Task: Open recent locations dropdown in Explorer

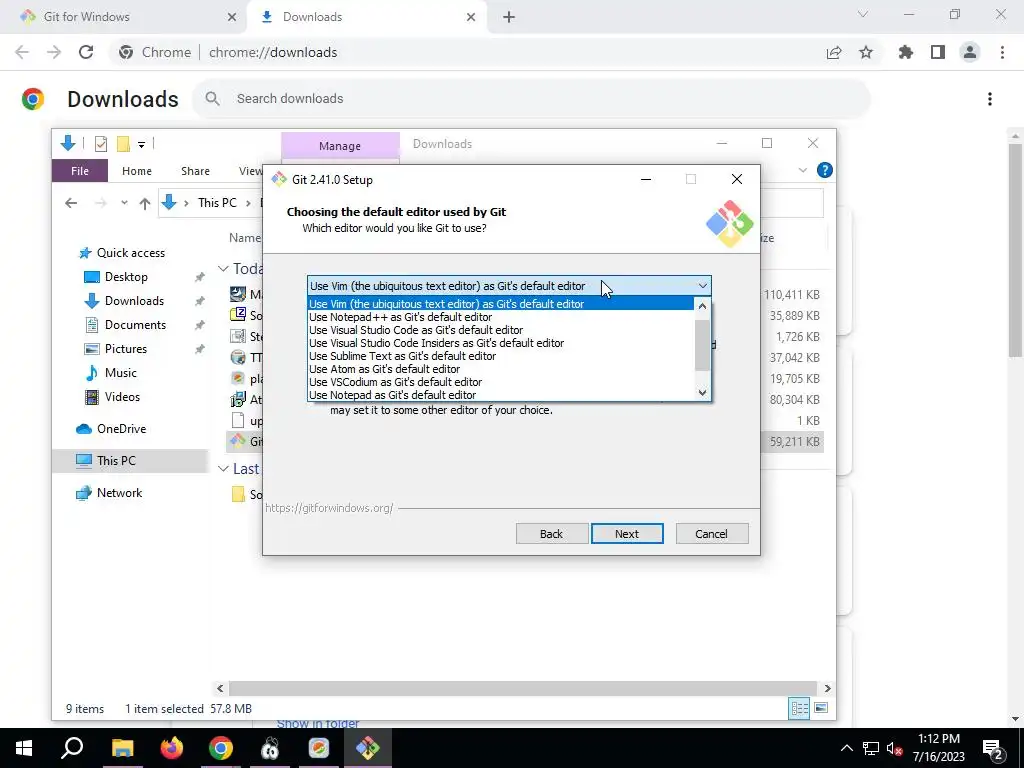Action: 124,203
